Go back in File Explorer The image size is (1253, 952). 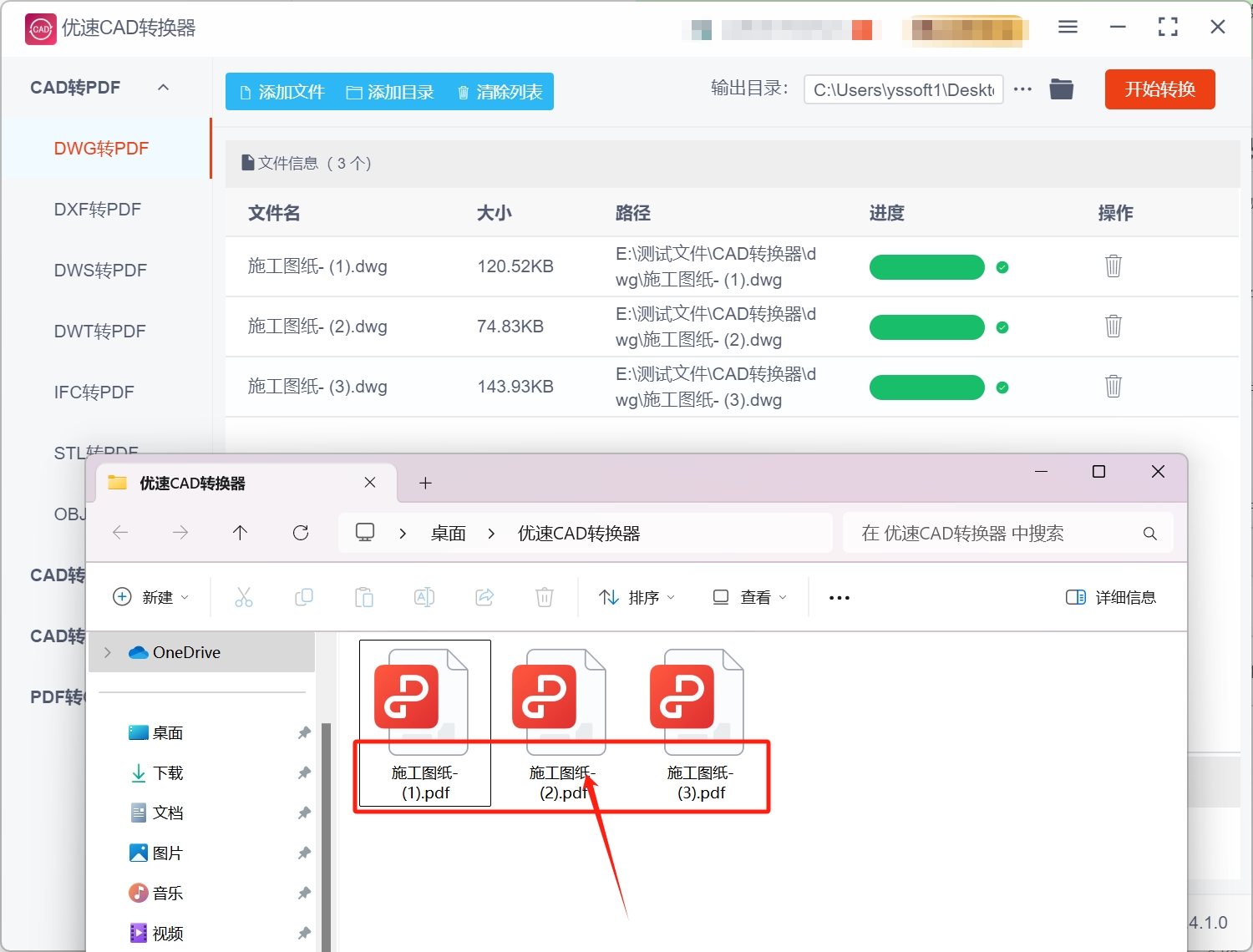[120, 533]
